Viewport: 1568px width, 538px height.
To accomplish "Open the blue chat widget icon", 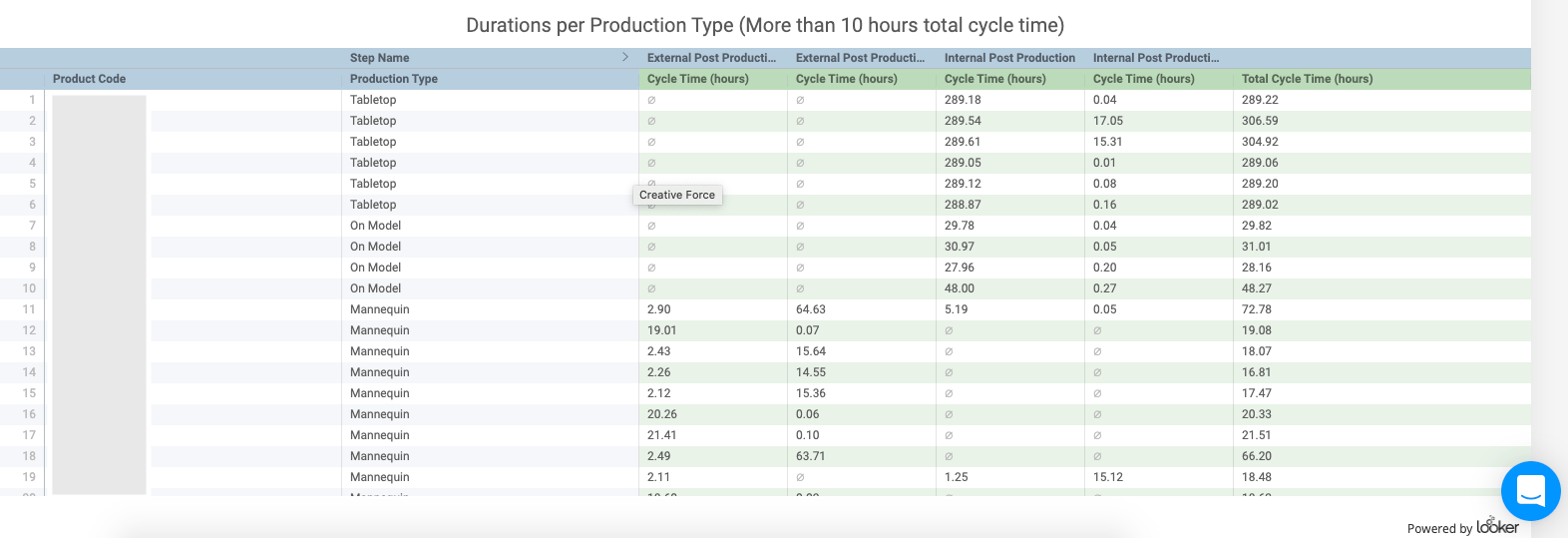I will pos(1530,490).
